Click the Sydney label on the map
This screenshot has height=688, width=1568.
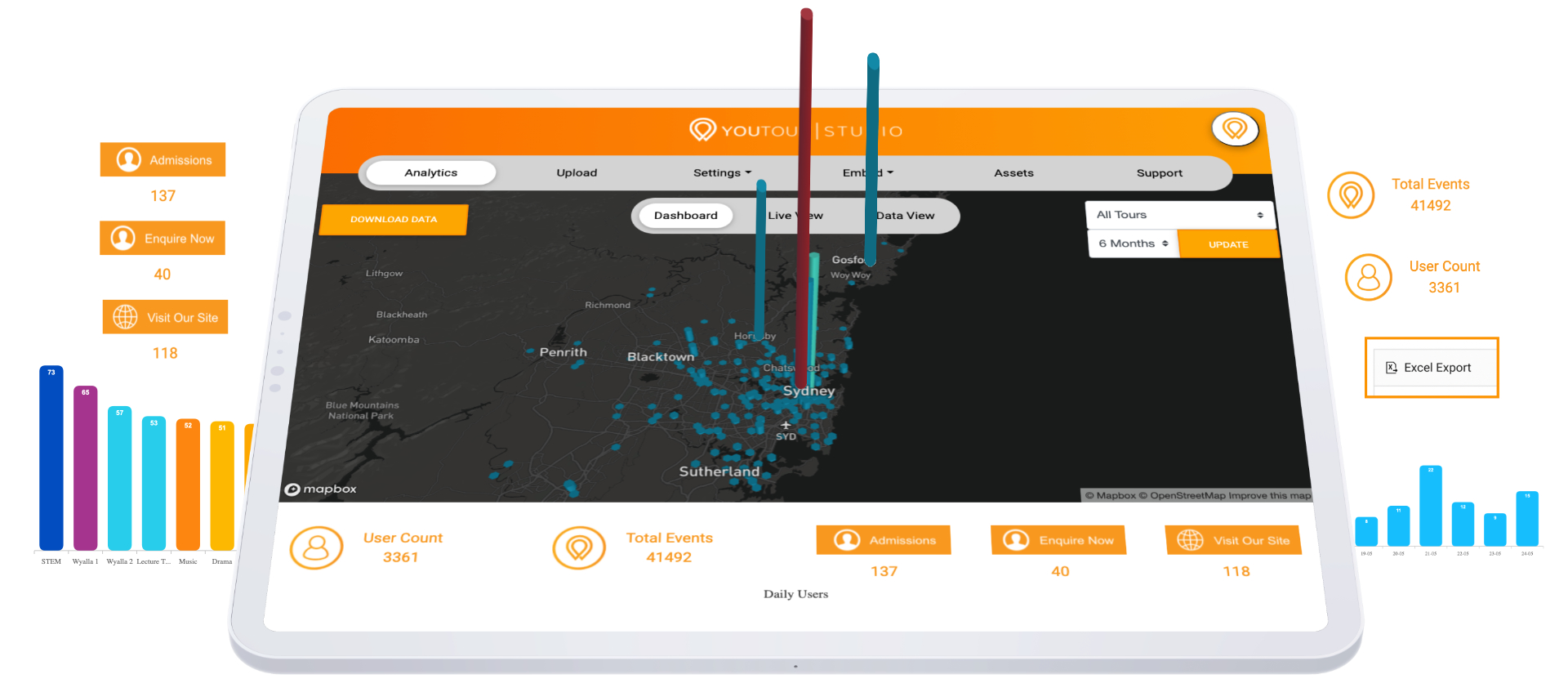[x=808, y=391]
